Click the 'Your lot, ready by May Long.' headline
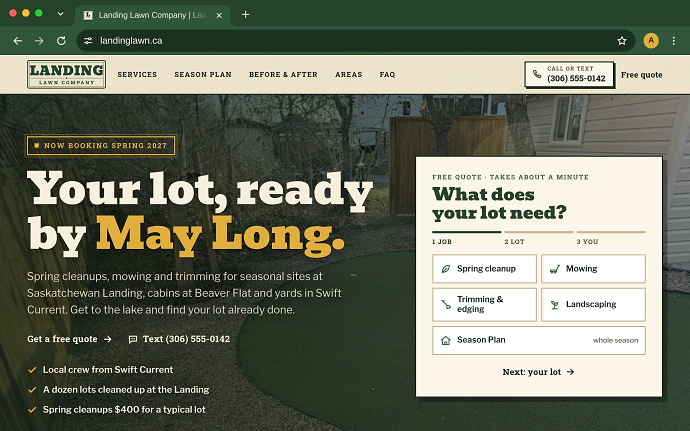 point(200,214)
